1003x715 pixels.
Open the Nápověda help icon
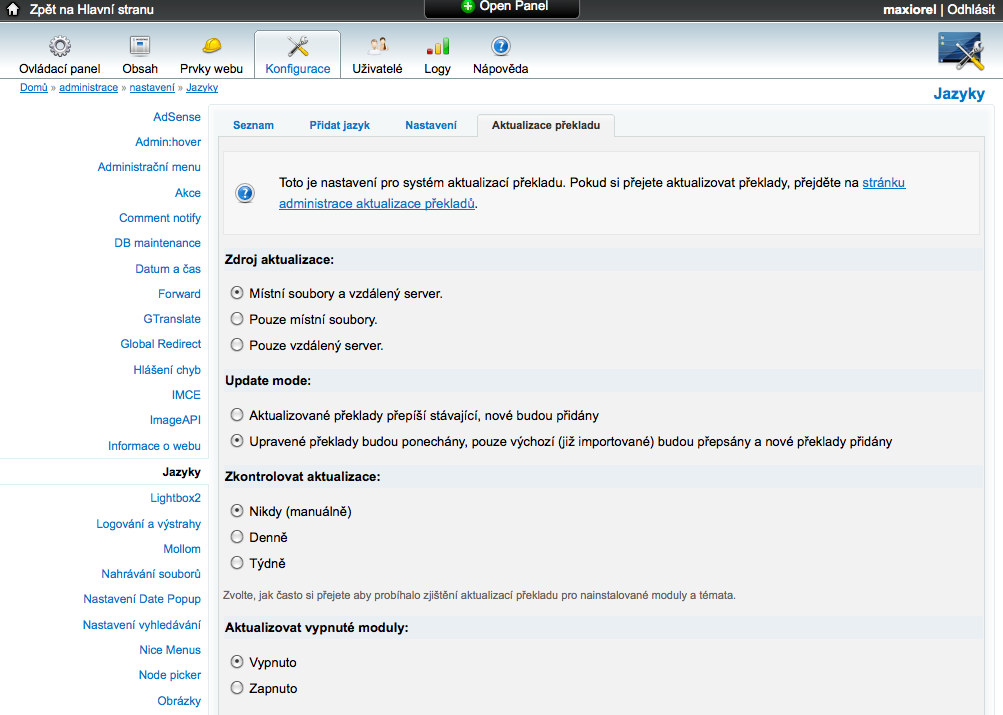click(500, 46)
